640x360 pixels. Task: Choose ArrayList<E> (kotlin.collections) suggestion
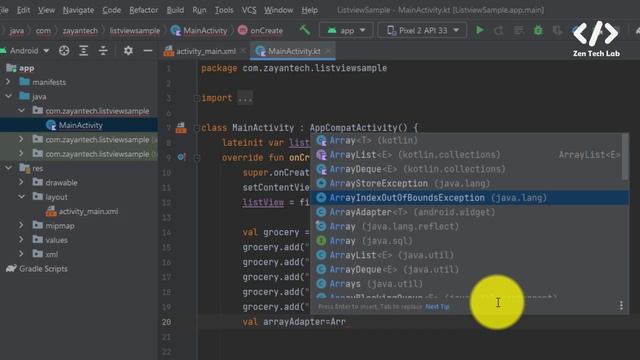click(469, 155)
